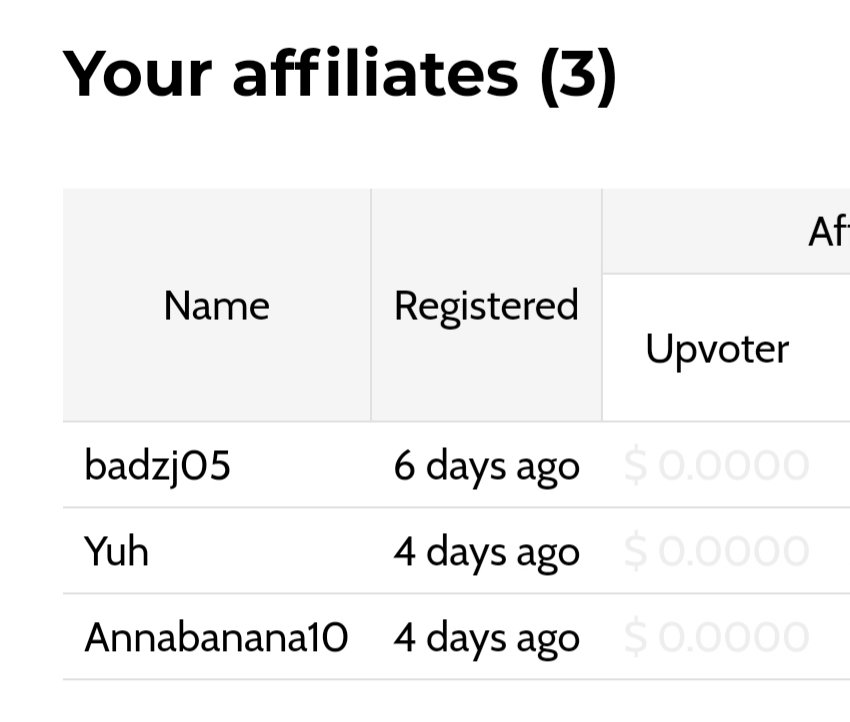Click the partially visible Af header

point(829,232)
